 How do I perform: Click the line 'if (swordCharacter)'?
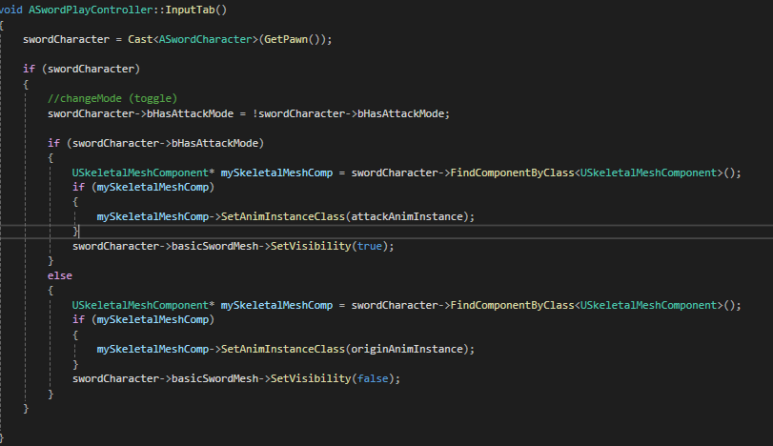[81, 69]
